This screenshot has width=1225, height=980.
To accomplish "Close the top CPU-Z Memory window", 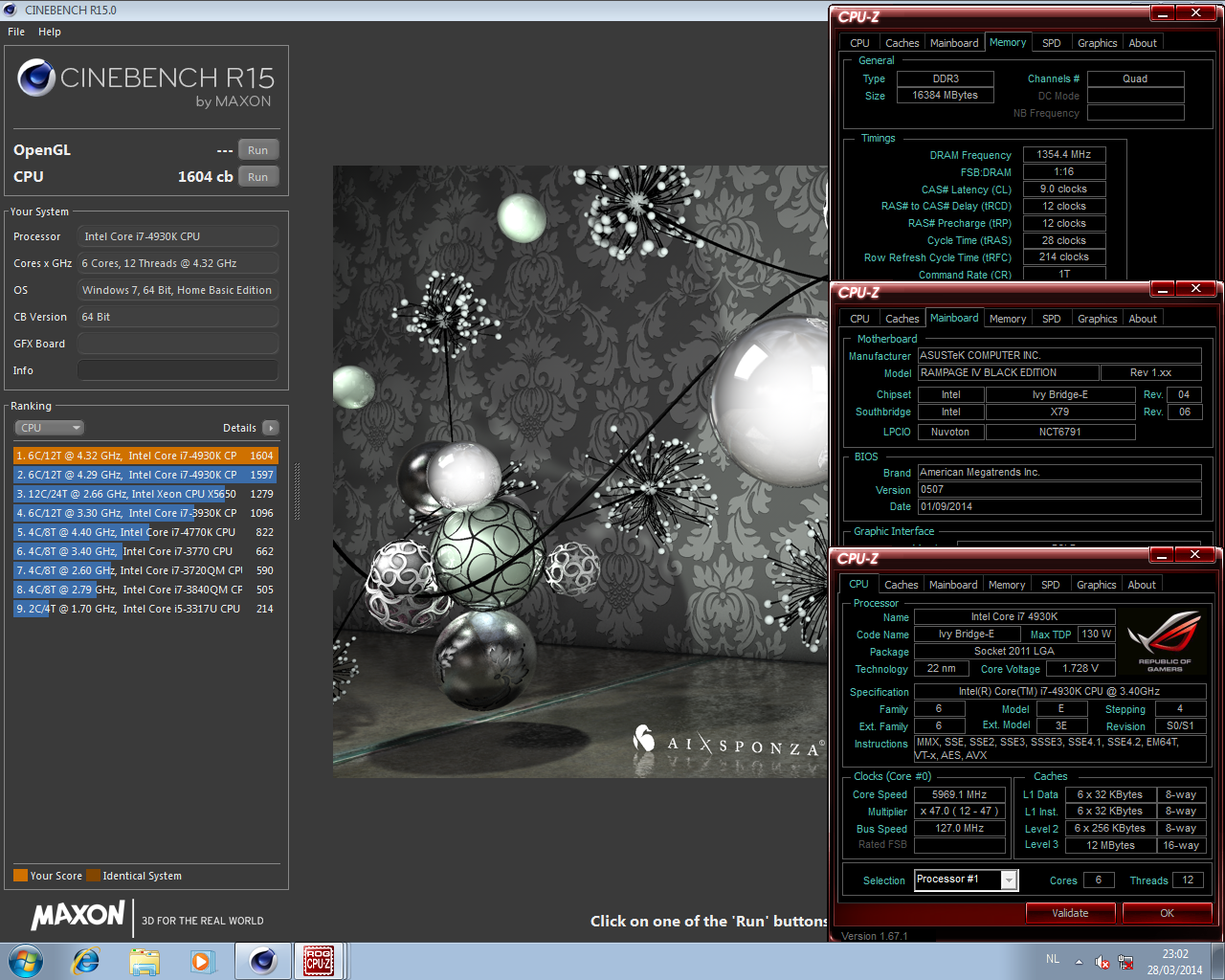I will [x=1195, y=13].
